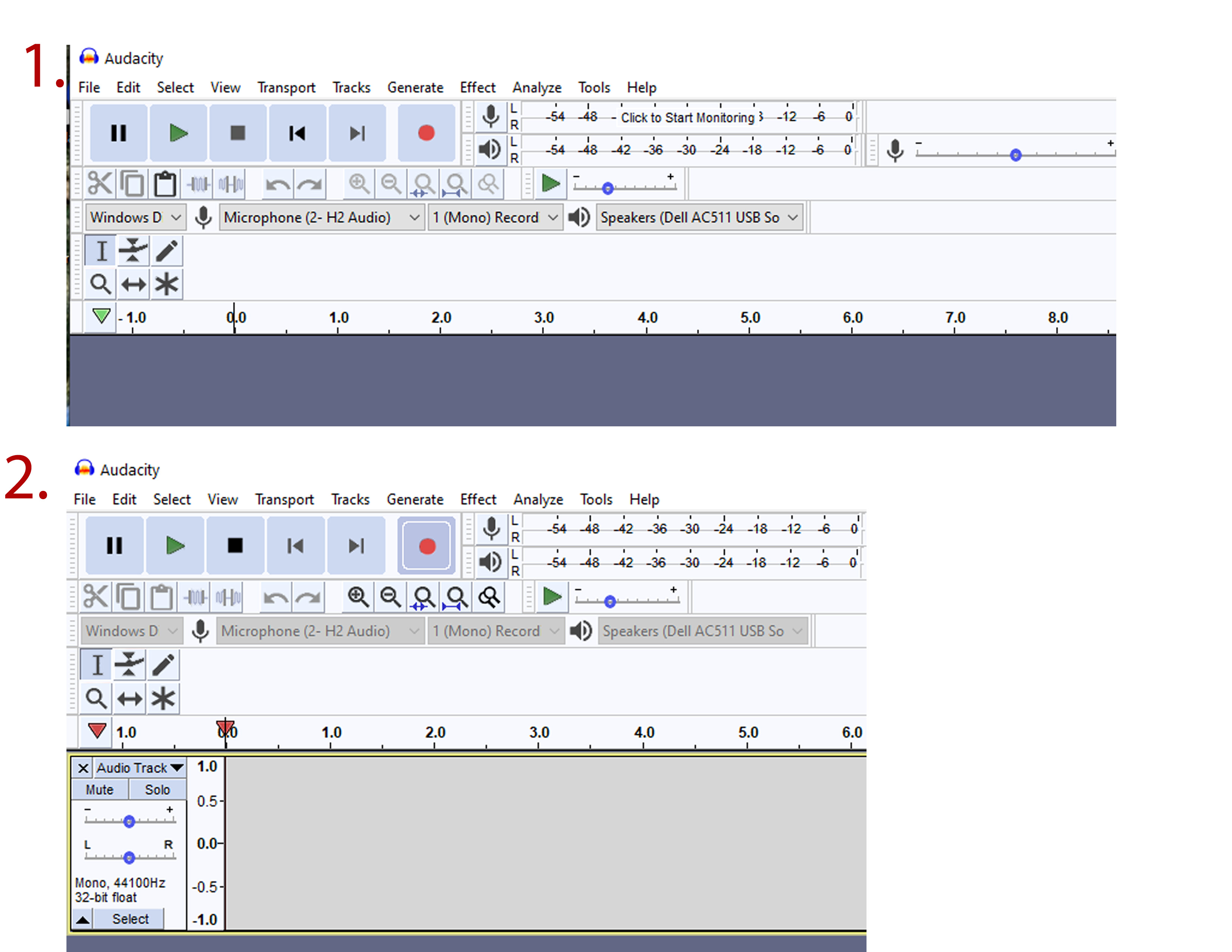Click Redo arrow in first window
Viewport: 1232px width, 952px height.
pos(310,184)
